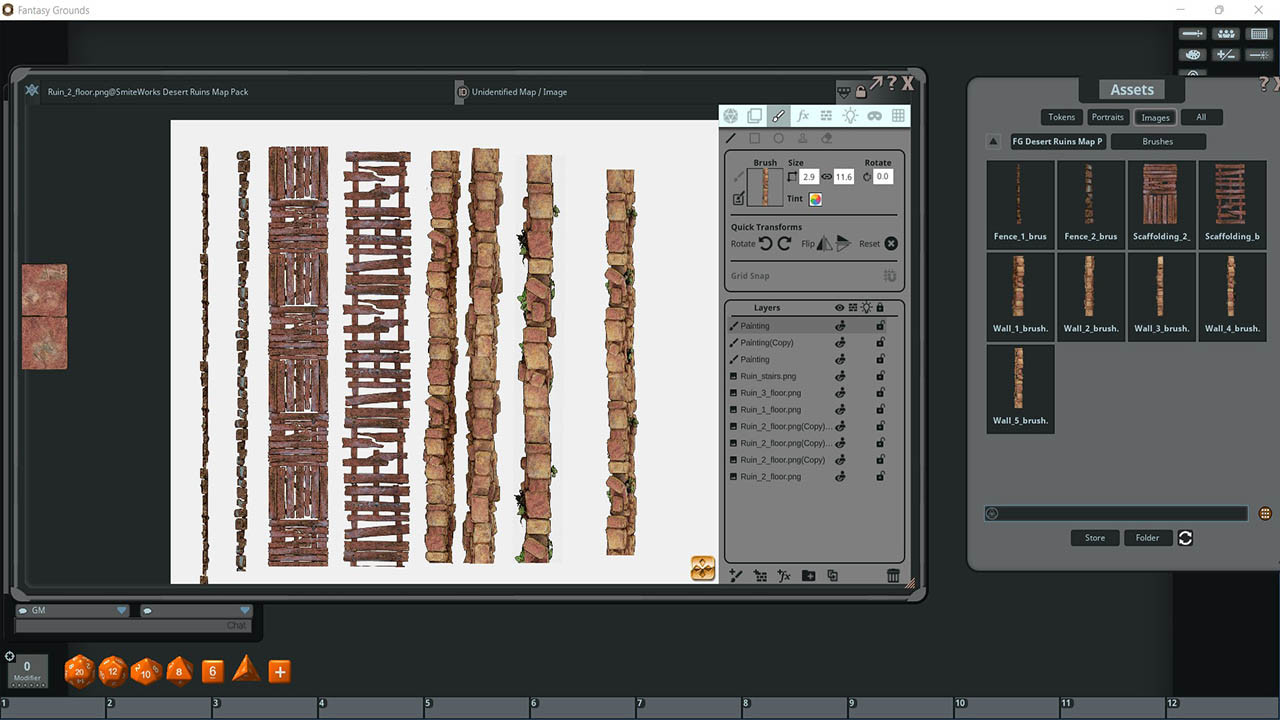Open the Effects (fx) tool panel
Screen dimensions: 1280x720
click(802, 115)
